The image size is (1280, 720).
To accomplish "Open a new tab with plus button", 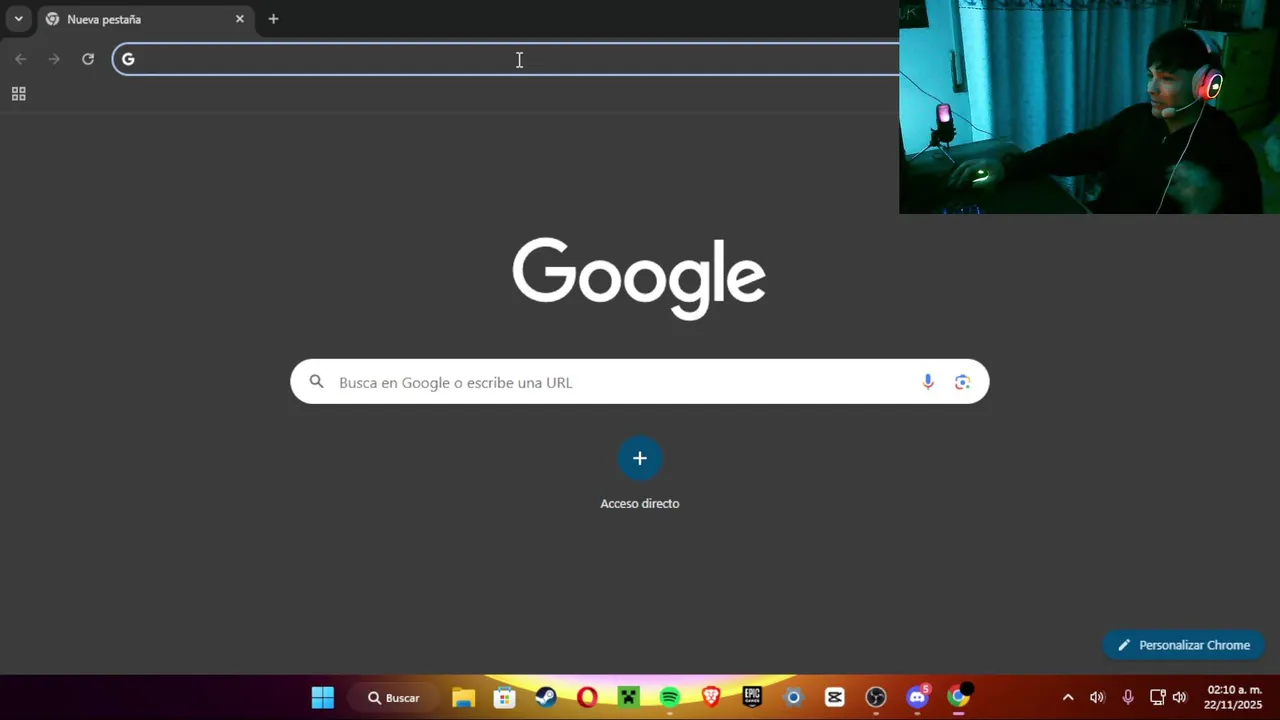I will pos(273,19).
